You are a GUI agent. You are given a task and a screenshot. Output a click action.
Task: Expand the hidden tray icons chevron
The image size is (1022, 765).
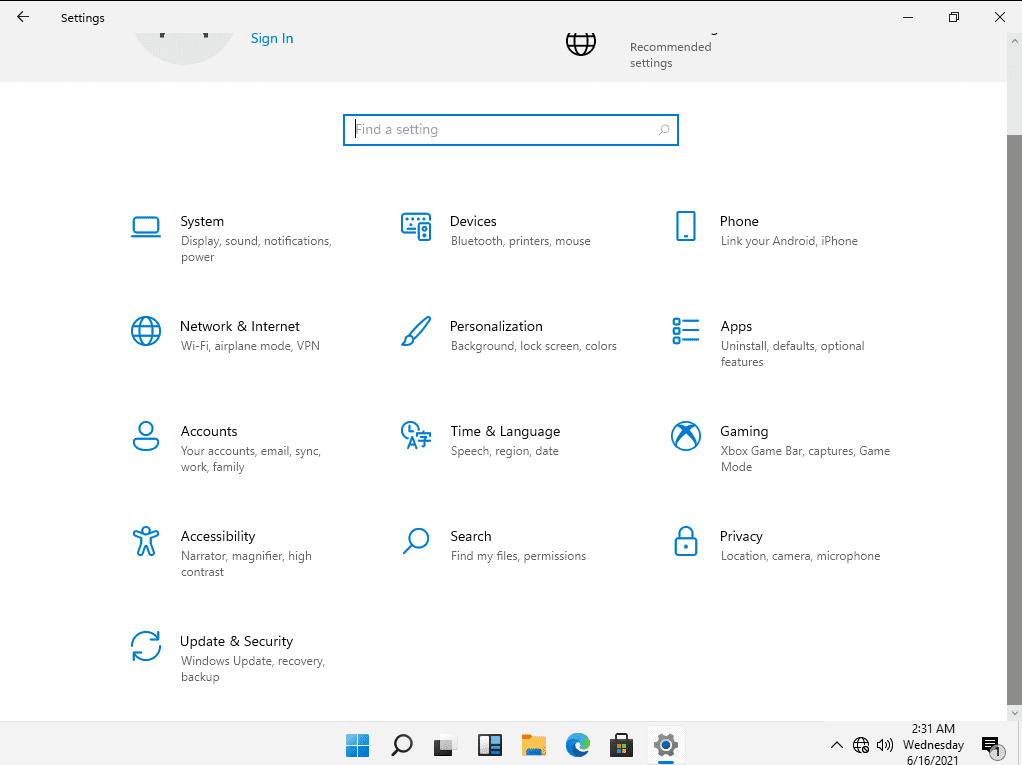tap(837, 745)
